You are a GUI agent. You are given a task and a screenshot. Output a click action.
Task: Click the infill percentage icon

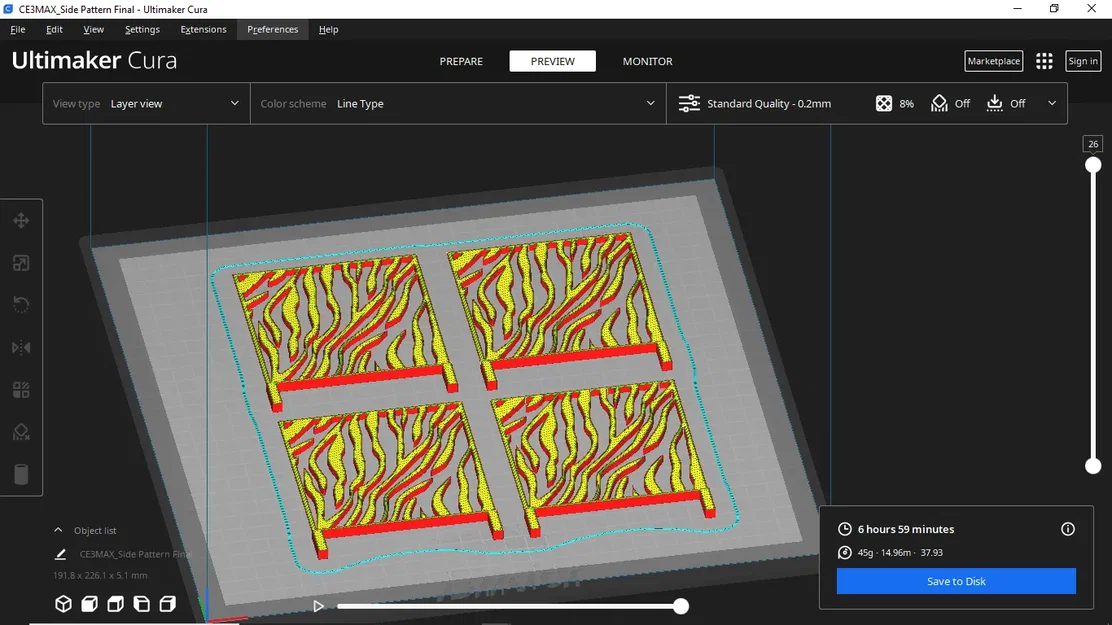(884, 104)
